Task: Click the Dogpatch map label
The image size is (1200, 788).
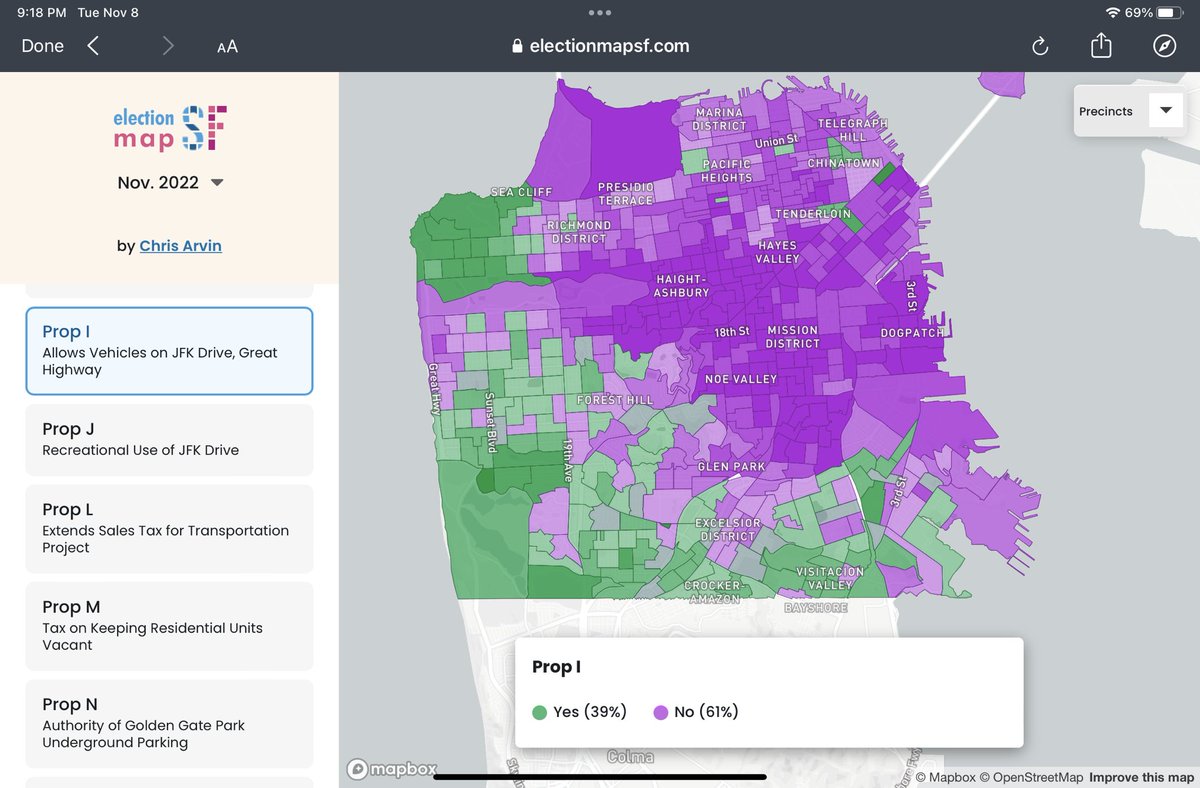Action: click(911, 333)
